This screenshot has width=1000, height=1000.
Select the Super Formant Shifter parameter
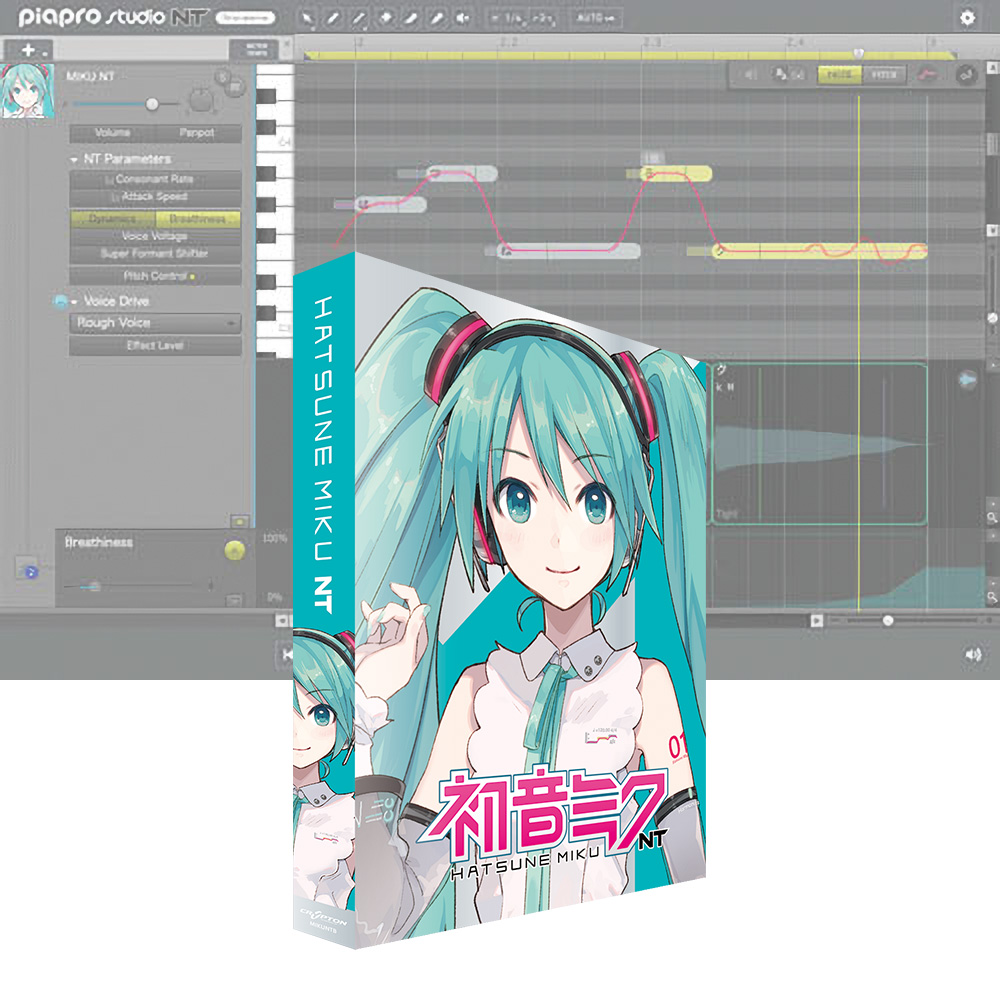click(155, 253)
